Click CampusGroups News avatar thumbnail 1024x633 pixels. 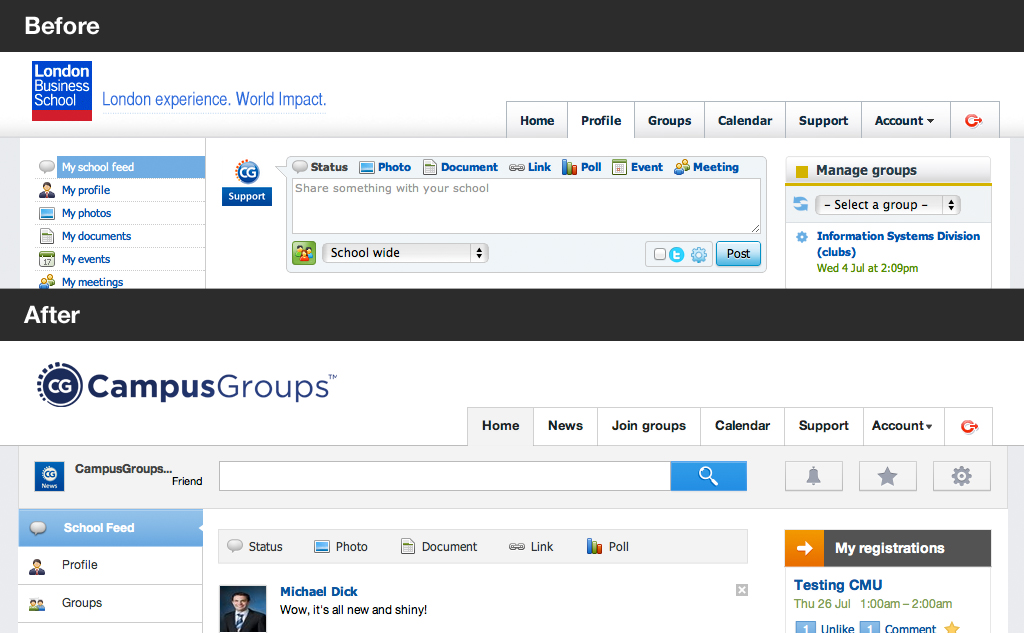pyautogui.click(x=50, y=476)
